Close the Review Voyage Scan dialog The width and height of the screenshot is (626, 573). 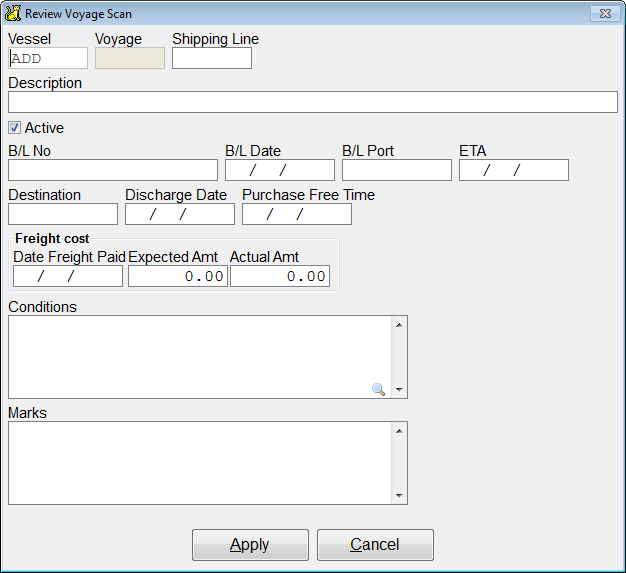pyautogui.click(x=605, y=14)
